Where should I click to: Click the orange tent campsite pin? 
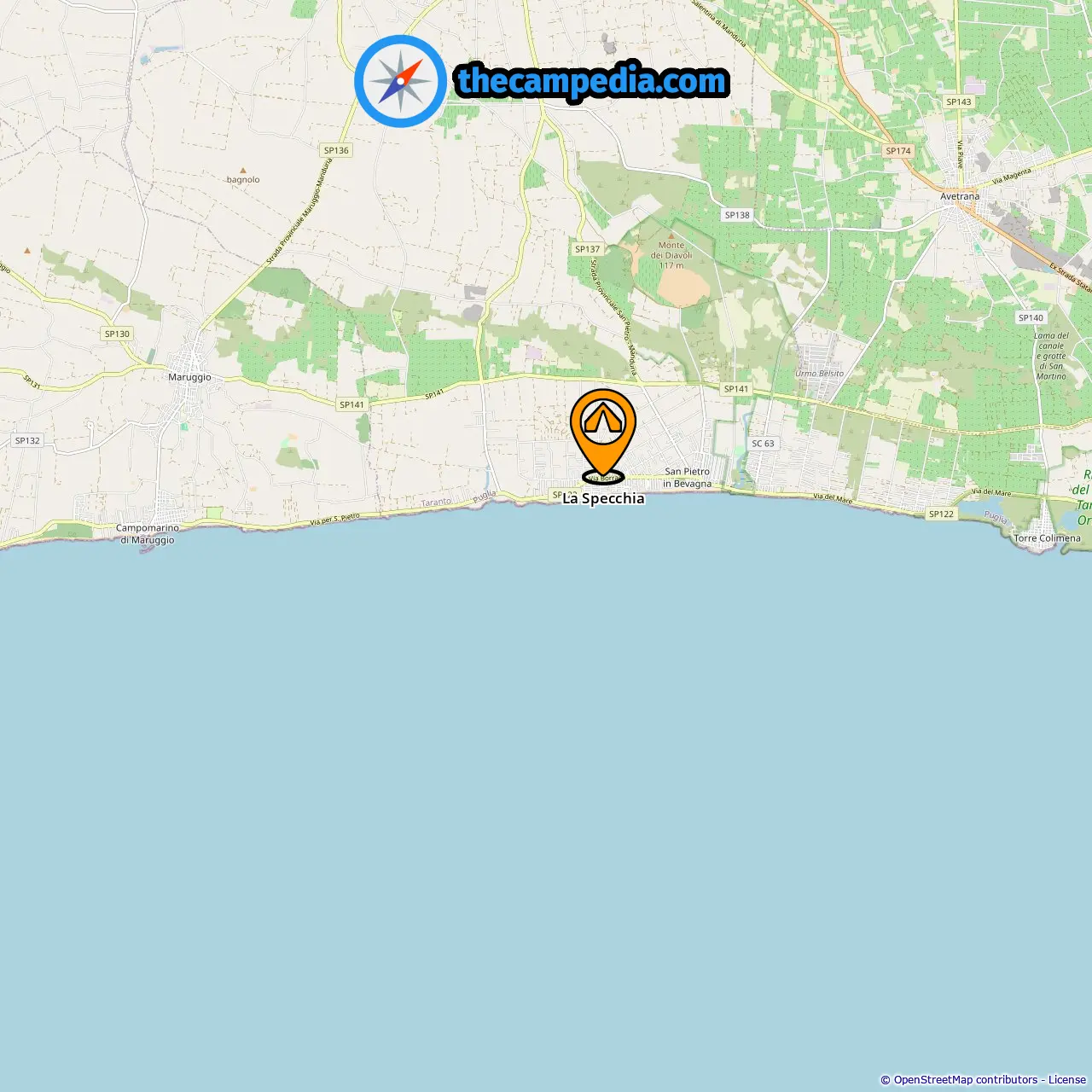point(603,433)
